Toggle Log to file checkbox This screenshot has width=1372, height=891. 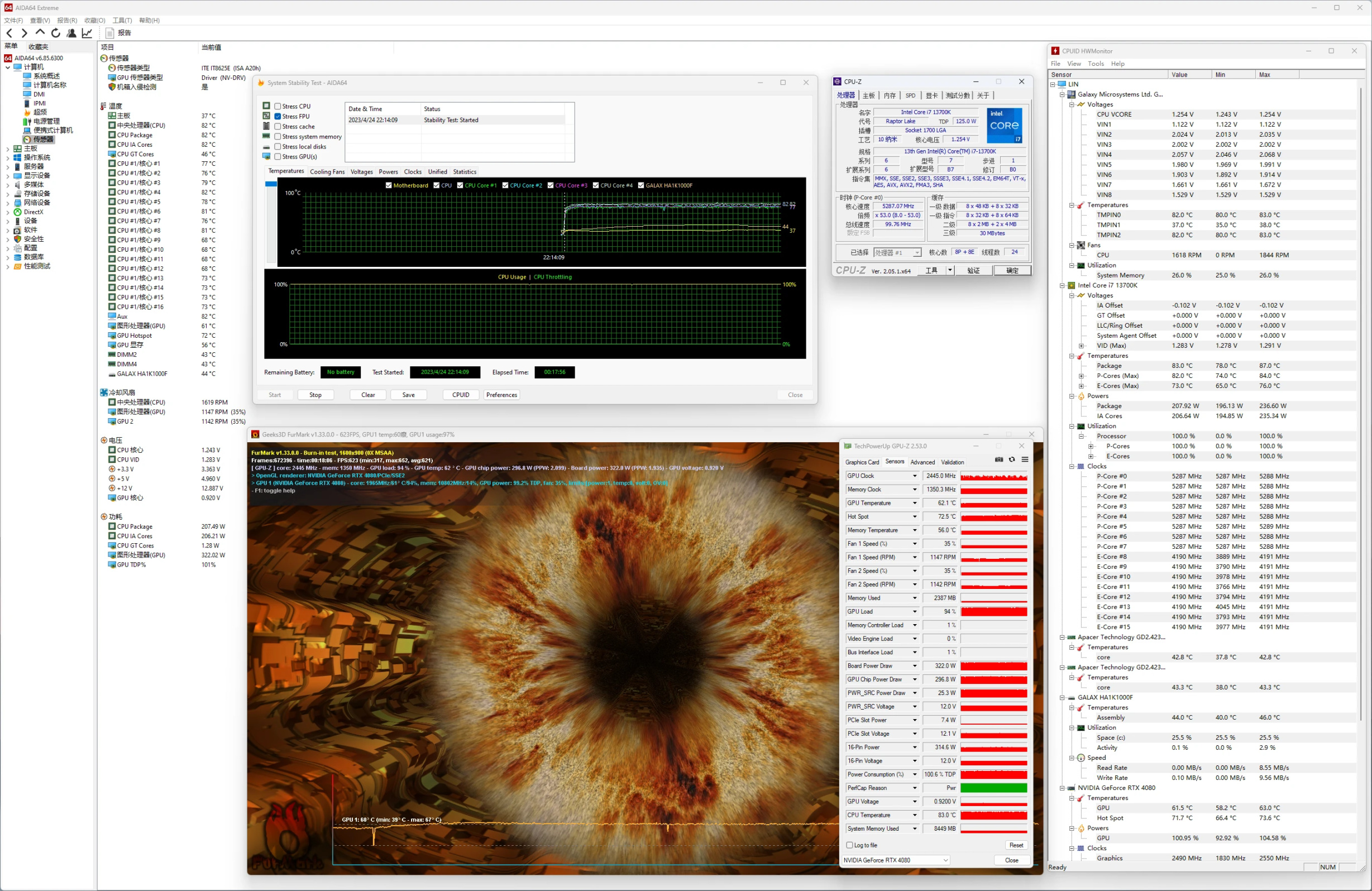pyautogui.click(x=850, y=845)
